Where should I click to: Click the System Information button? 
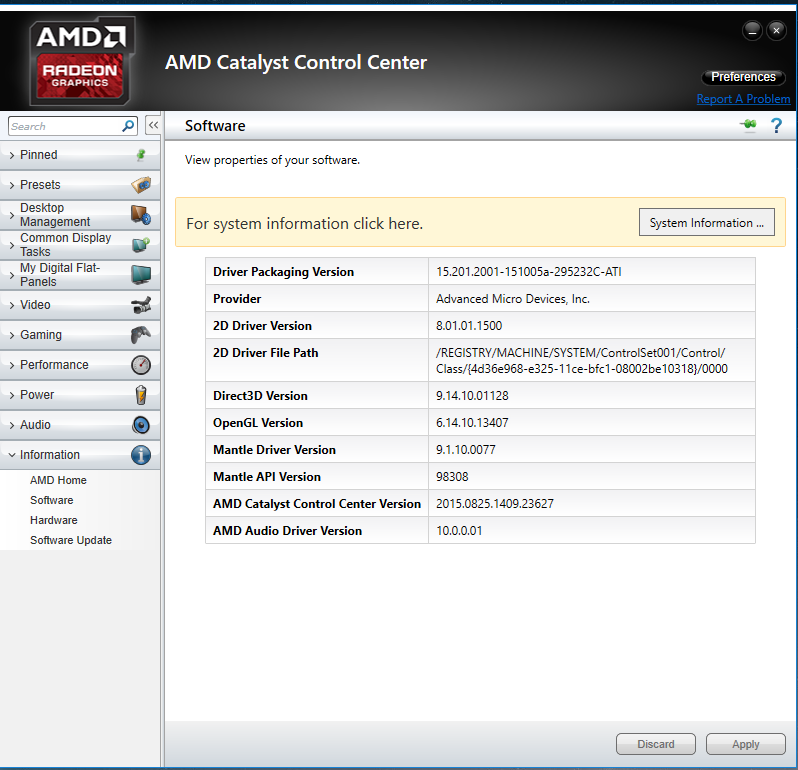pos(706,223)
